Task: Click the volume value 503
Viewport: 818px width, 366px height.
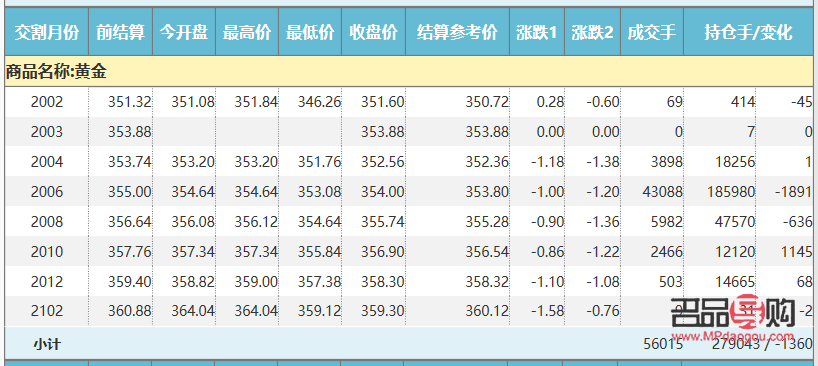Action: [x=670, y=282]
